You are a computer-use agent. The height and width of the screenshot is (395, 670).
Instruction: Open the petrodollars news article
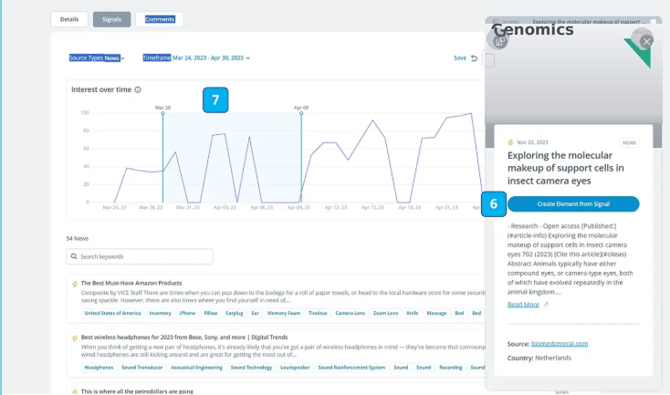(x=137, y=391)
